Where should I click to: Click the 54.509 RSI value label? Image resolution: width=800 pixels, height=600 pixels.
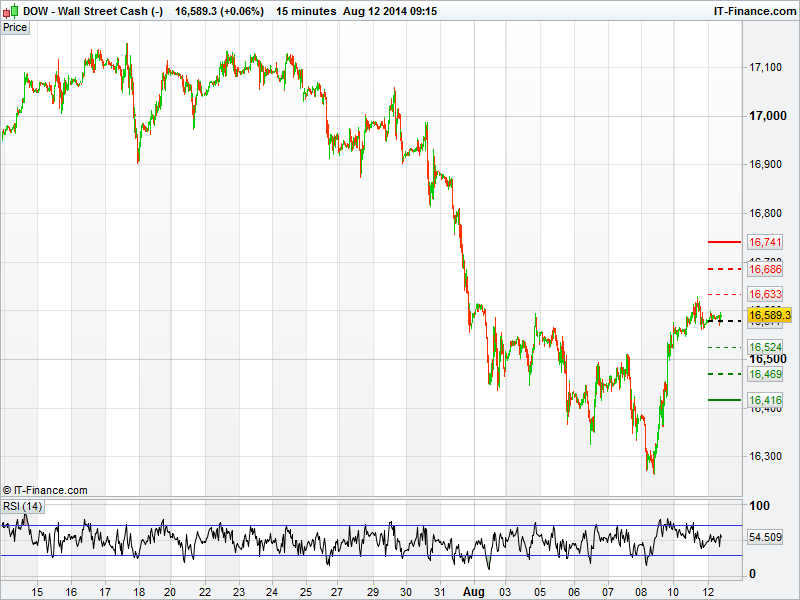click(x=765, y=537)
